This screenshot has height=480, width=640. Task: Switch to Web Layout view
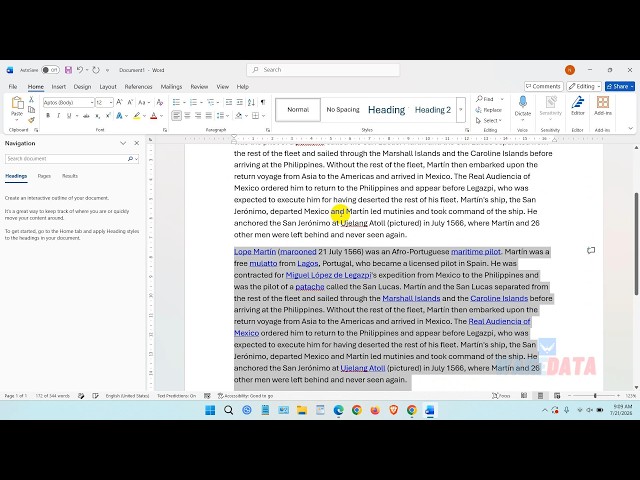pos(557,396)
